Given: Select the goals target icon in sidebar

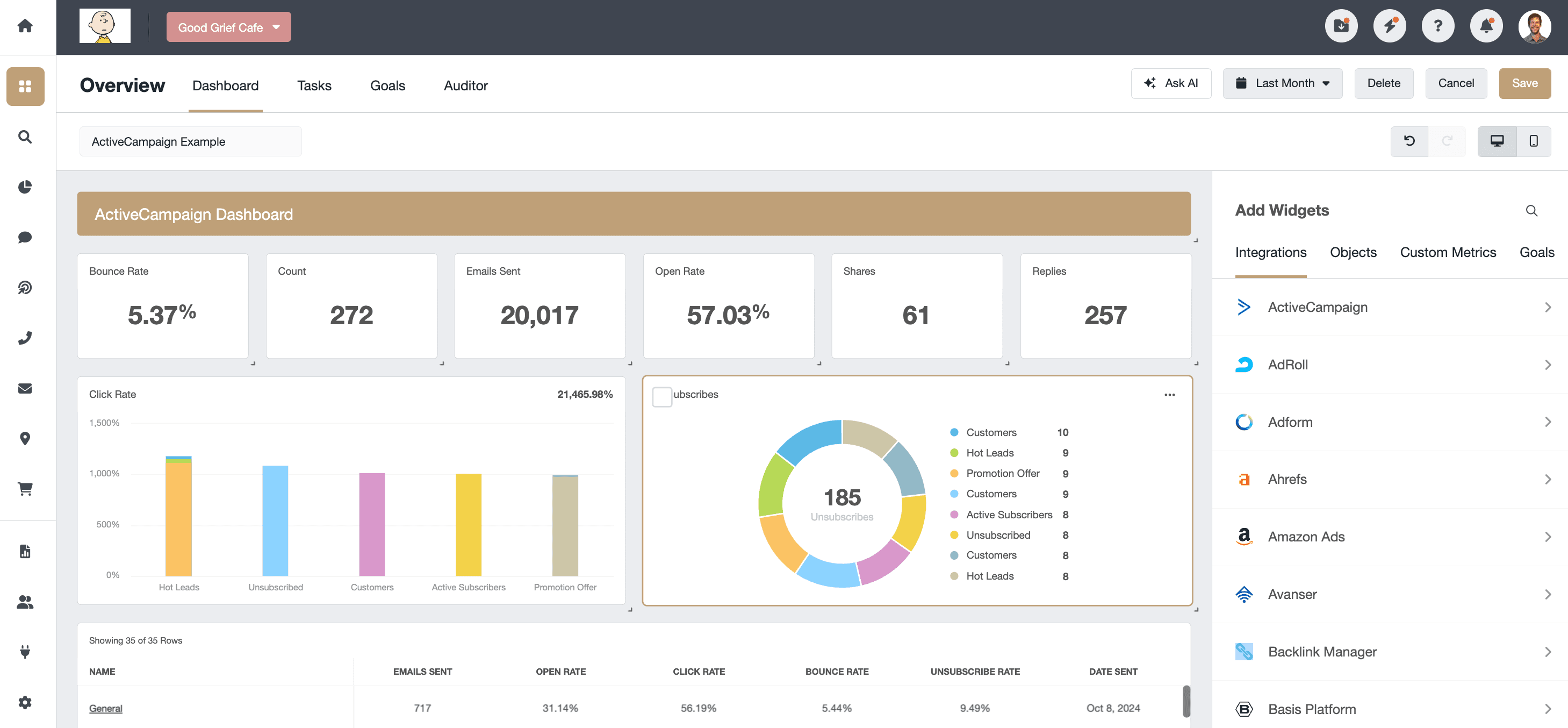Looking at the screenshot, I should coord(25,288).
